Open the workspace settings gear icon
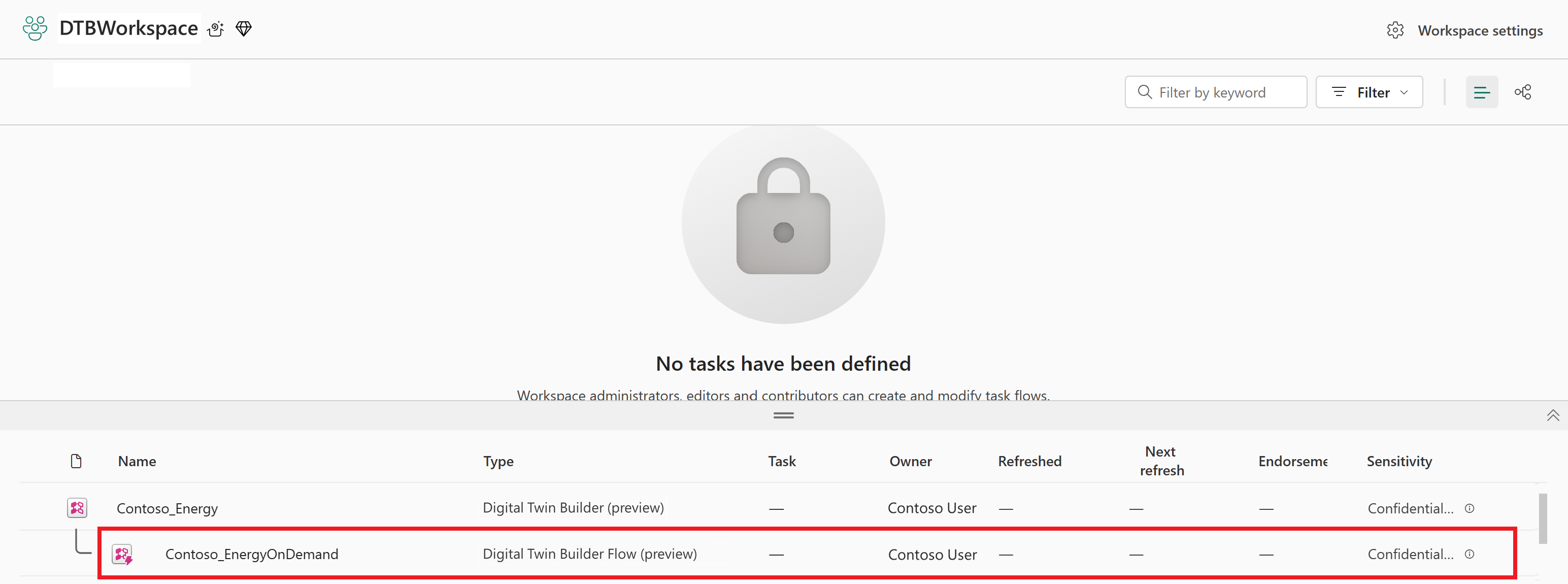The image size is (1568, 584). pyautogui.click(x=1396, y=30)
